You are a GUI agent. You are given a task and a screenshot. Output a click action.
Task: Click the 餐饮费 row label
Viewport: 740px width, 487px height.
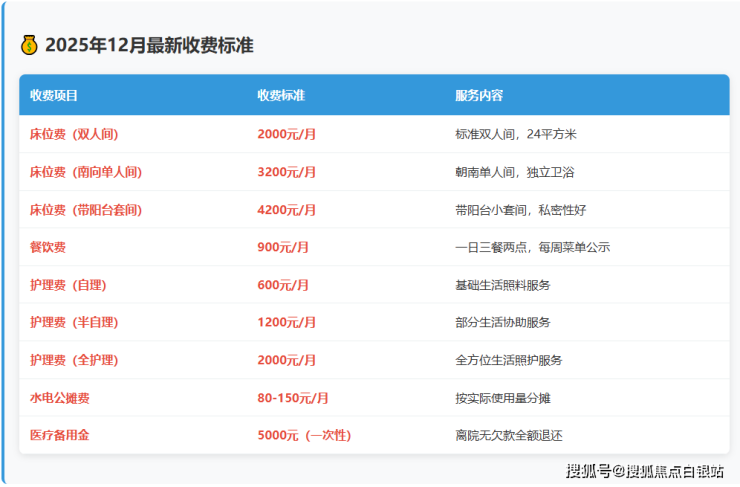[48, 247]
